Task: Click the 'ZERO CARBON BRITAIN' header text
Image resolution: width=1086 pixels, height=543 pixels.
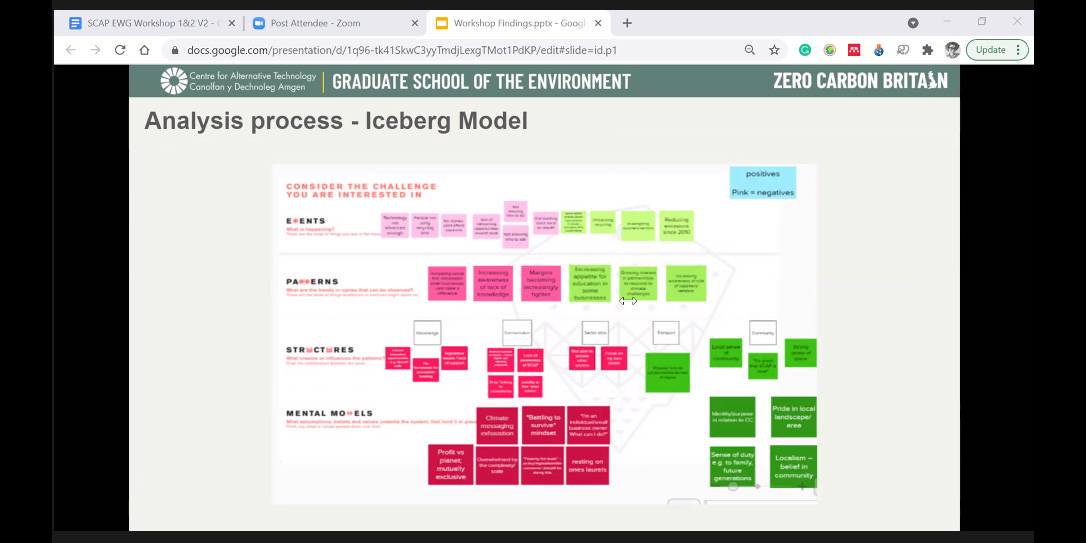Action: (x=860, y=80)
